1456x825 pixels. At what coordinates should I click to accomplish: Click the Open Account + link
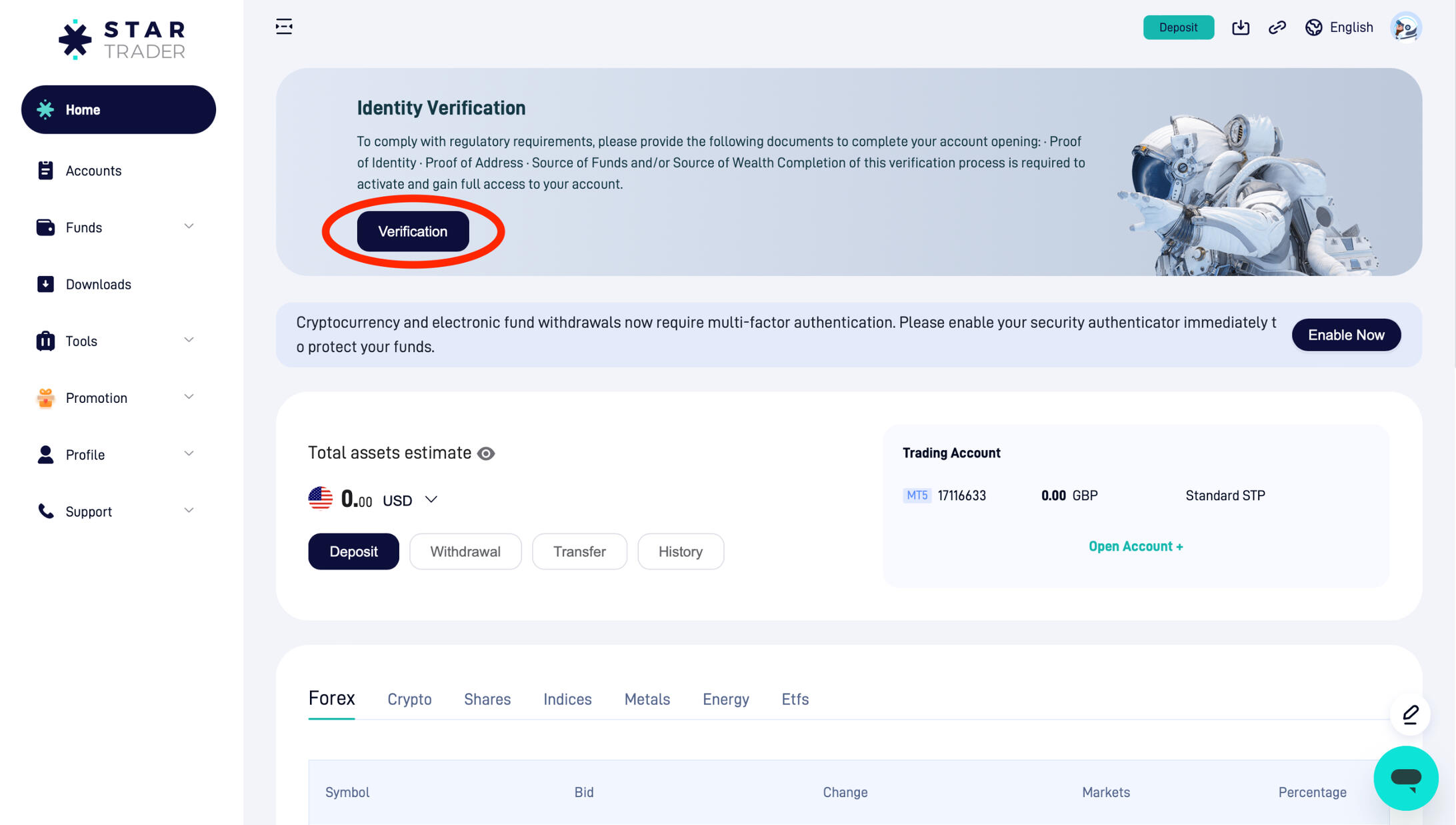(x=1135, y=546)
